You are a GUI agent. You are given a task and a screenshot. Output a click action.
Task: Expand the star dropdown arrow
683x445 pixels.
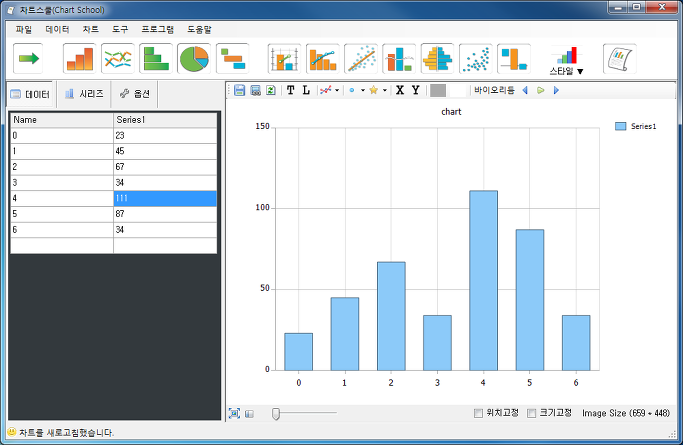pos(385,90)
